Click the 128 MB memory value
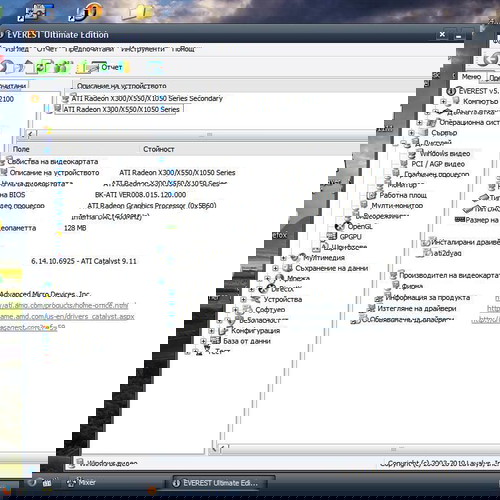Image resolution: width=500 pixels, height=500 pixels. coord(75,228)
